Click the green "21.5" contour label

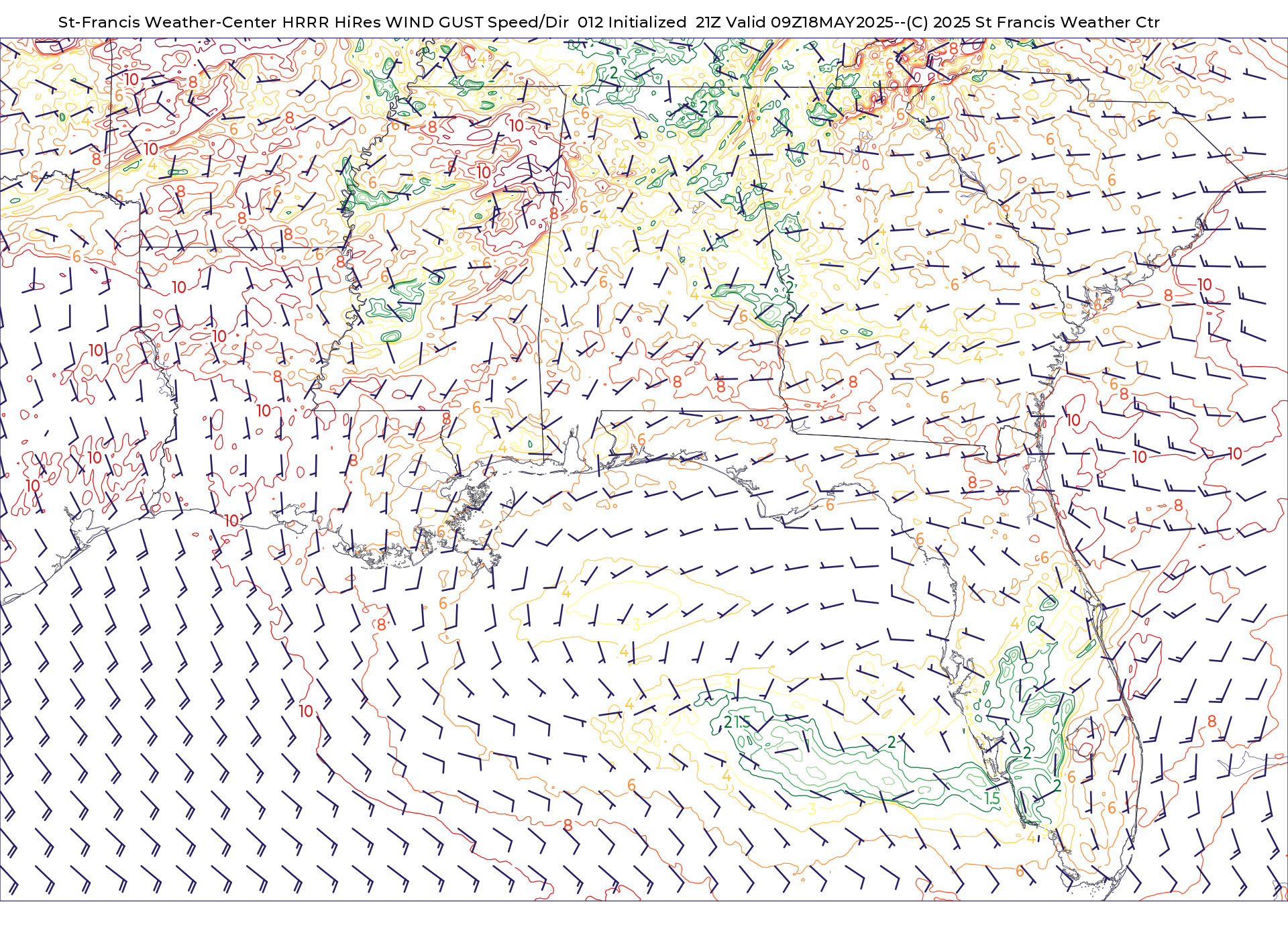[x=737, y=722]
